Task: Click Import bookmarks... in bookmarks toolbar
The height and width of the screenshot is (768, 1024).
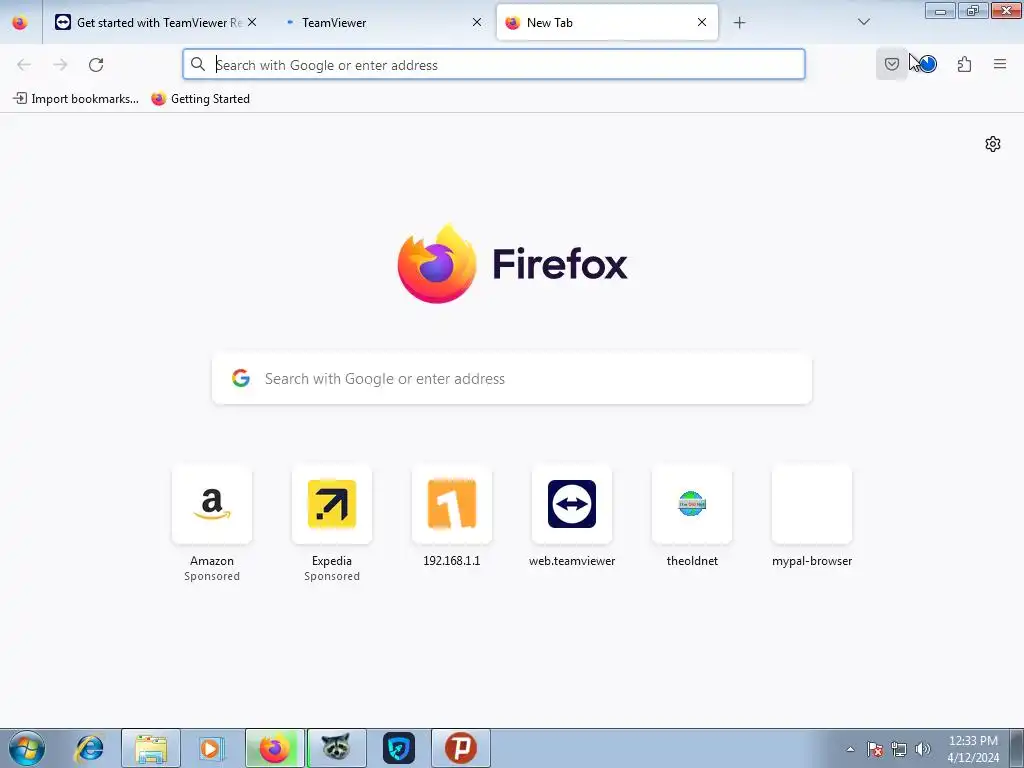Action: (x=76, y=99)
